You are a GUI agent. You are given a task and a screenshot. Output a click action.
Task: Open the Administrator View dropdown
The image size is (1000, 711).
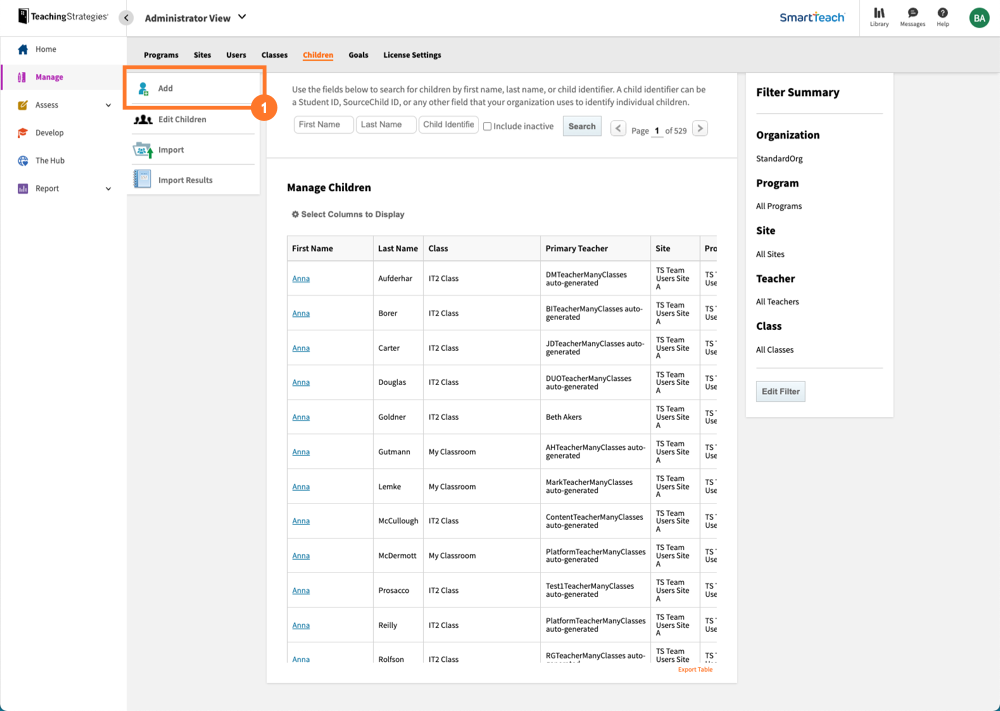pyautogui.click(x=195, y=17)
